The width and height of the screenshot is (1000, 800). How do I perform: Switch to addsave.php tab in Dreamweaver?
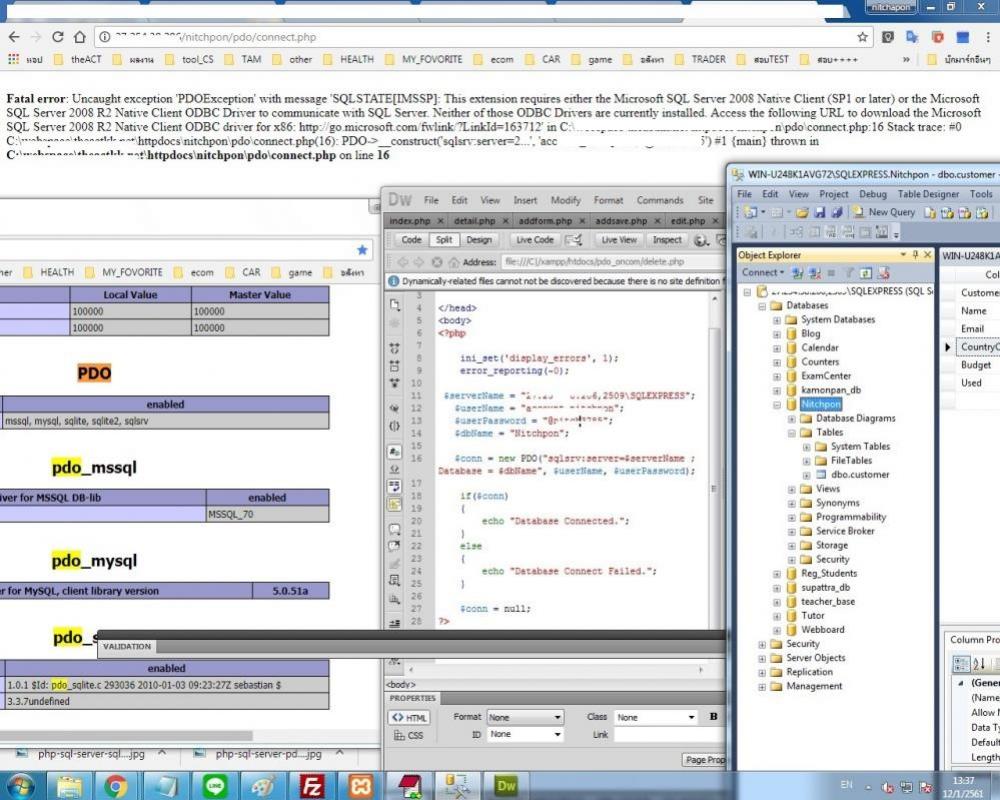click(x=621, y=221)
